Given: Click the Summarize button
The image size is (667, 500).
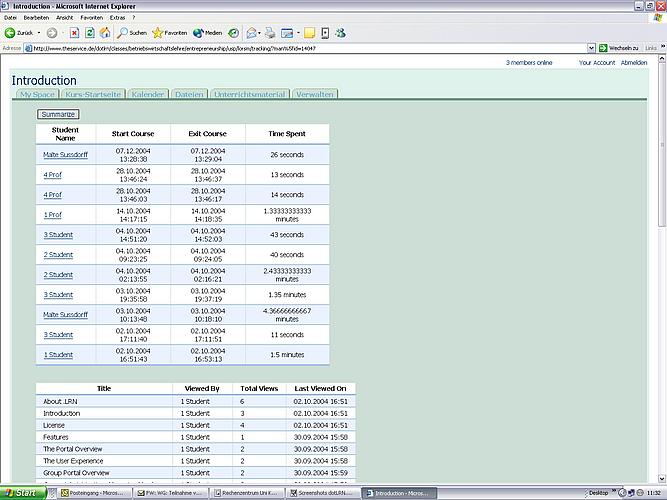Looking at the screenshot, I should (x=58, y=114).
